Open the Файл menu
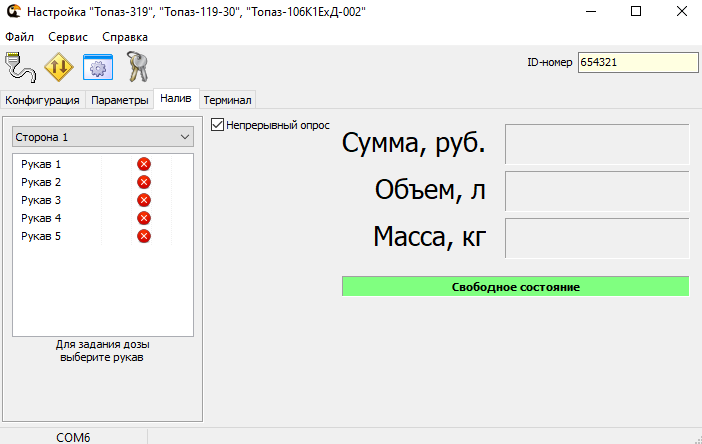Viewport: 702px width, 444px height. [19, 37]
